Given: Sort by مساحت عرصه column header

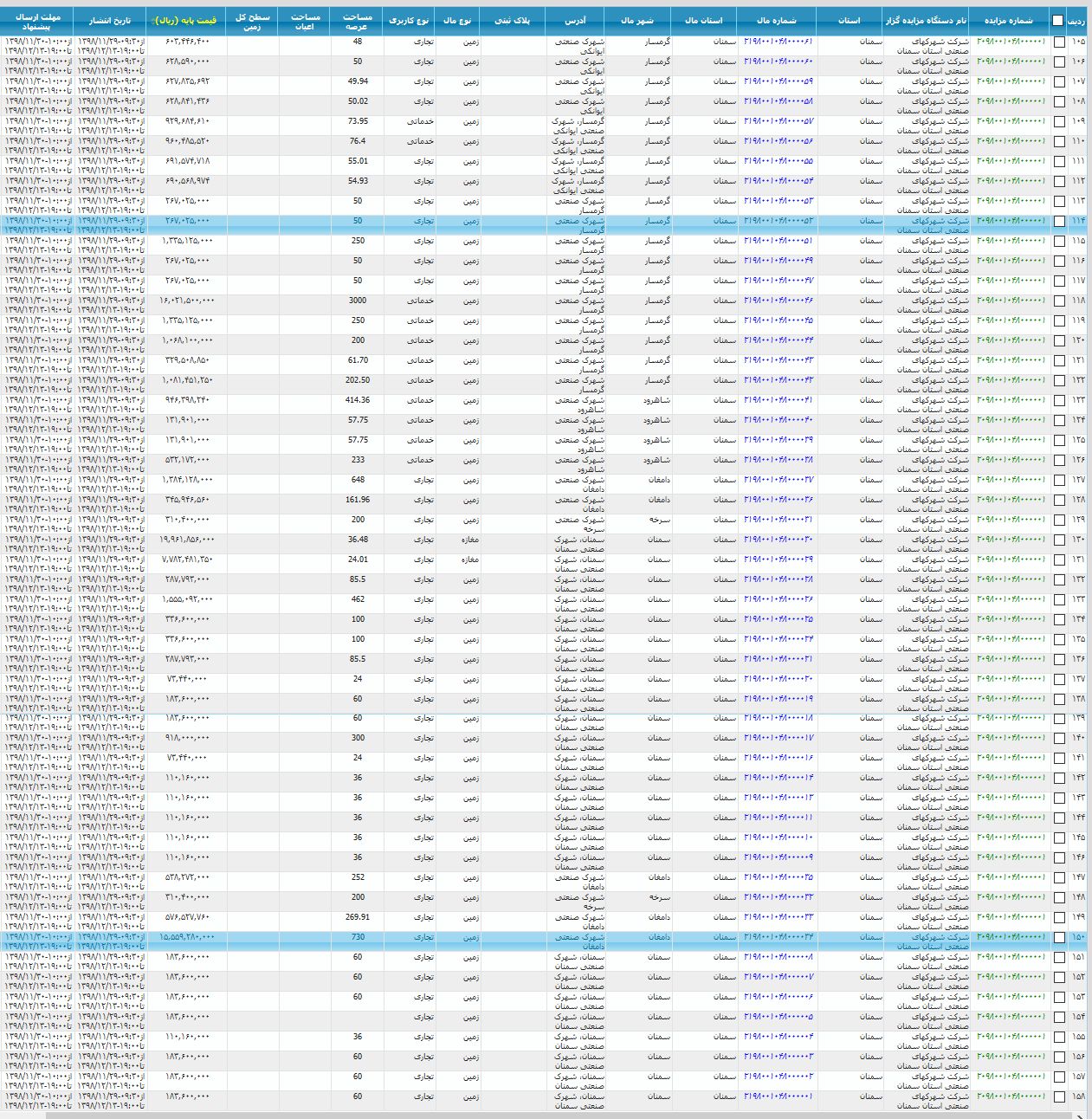Looking at the screenshot, I should click(x=357, y=21).
